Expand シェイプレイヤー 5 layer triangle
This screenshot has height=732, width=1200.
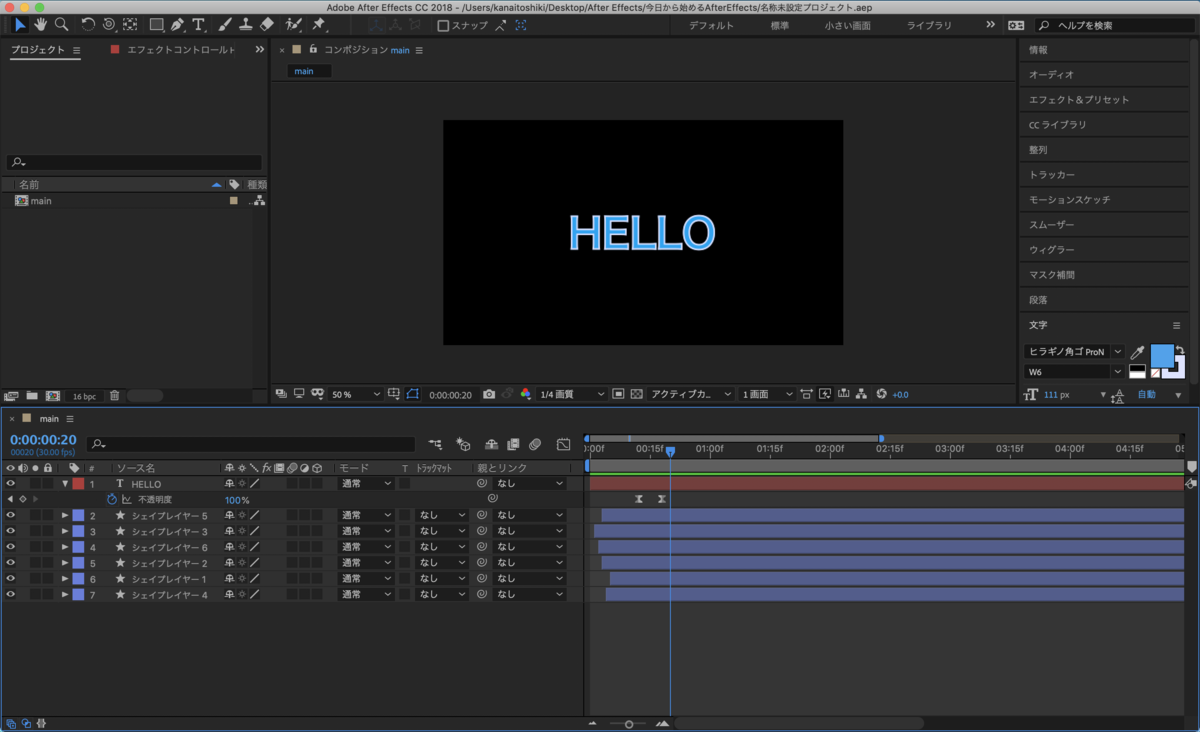coord(65,515)
